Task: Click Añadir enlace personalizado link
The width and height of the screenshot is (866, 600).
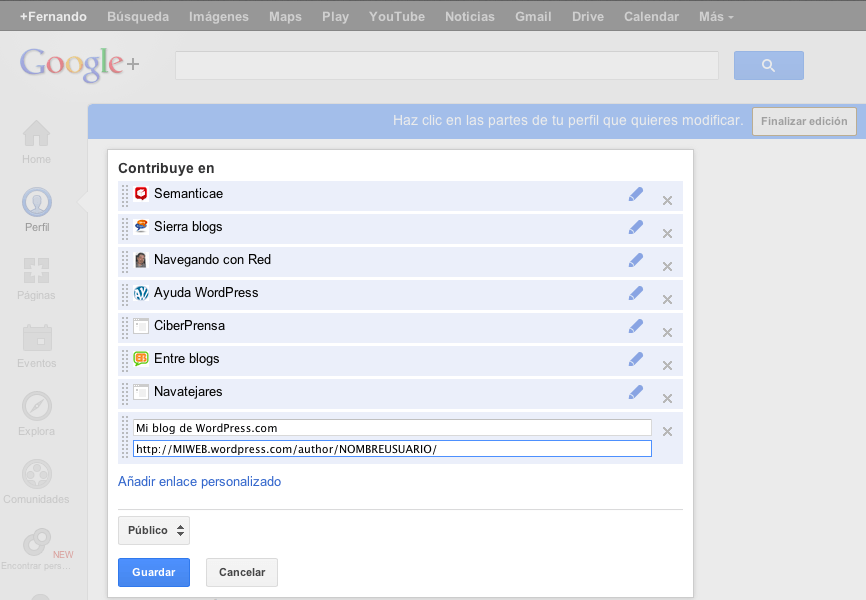Action: pyautogui.click(x=199, y=481)
